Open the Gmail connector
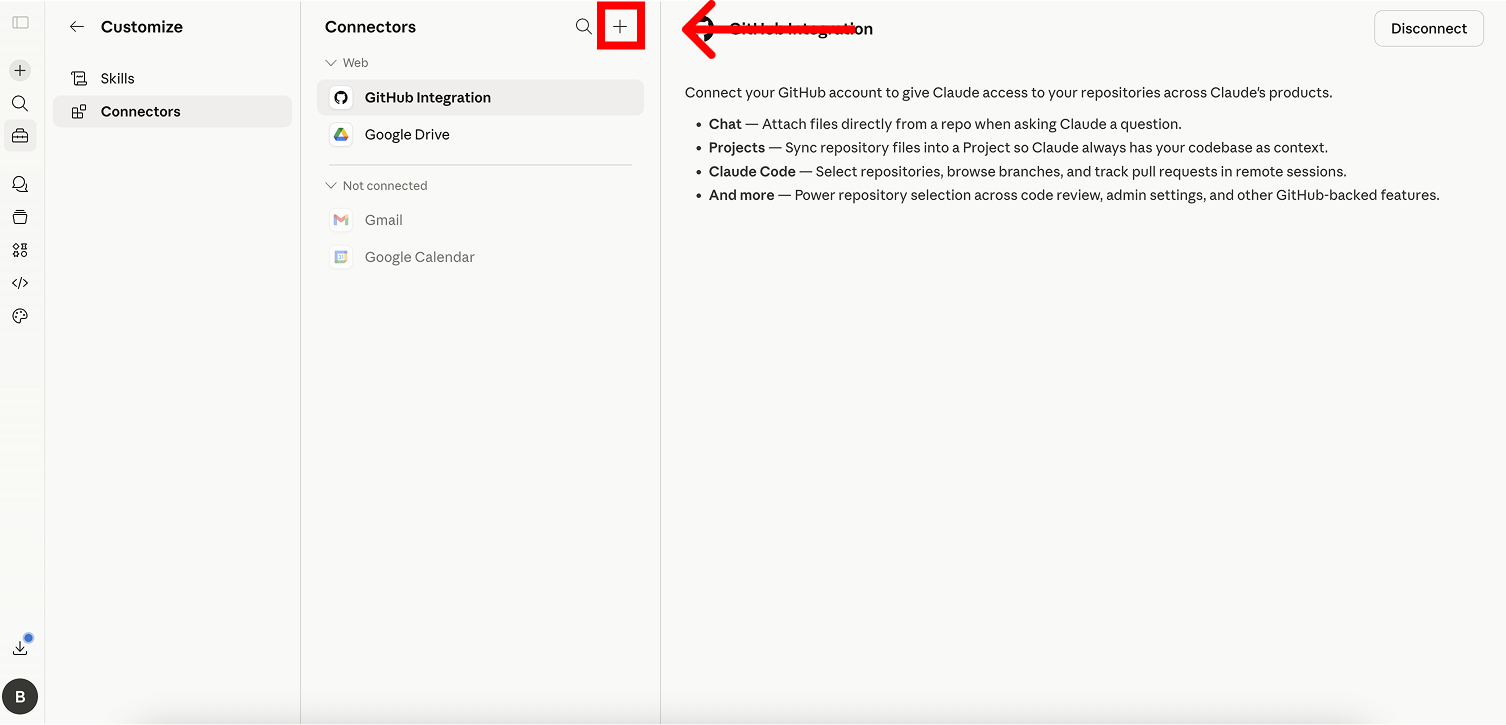Image resolution: width=1506 pixels, height=725 pixels. tap(480, 220)
